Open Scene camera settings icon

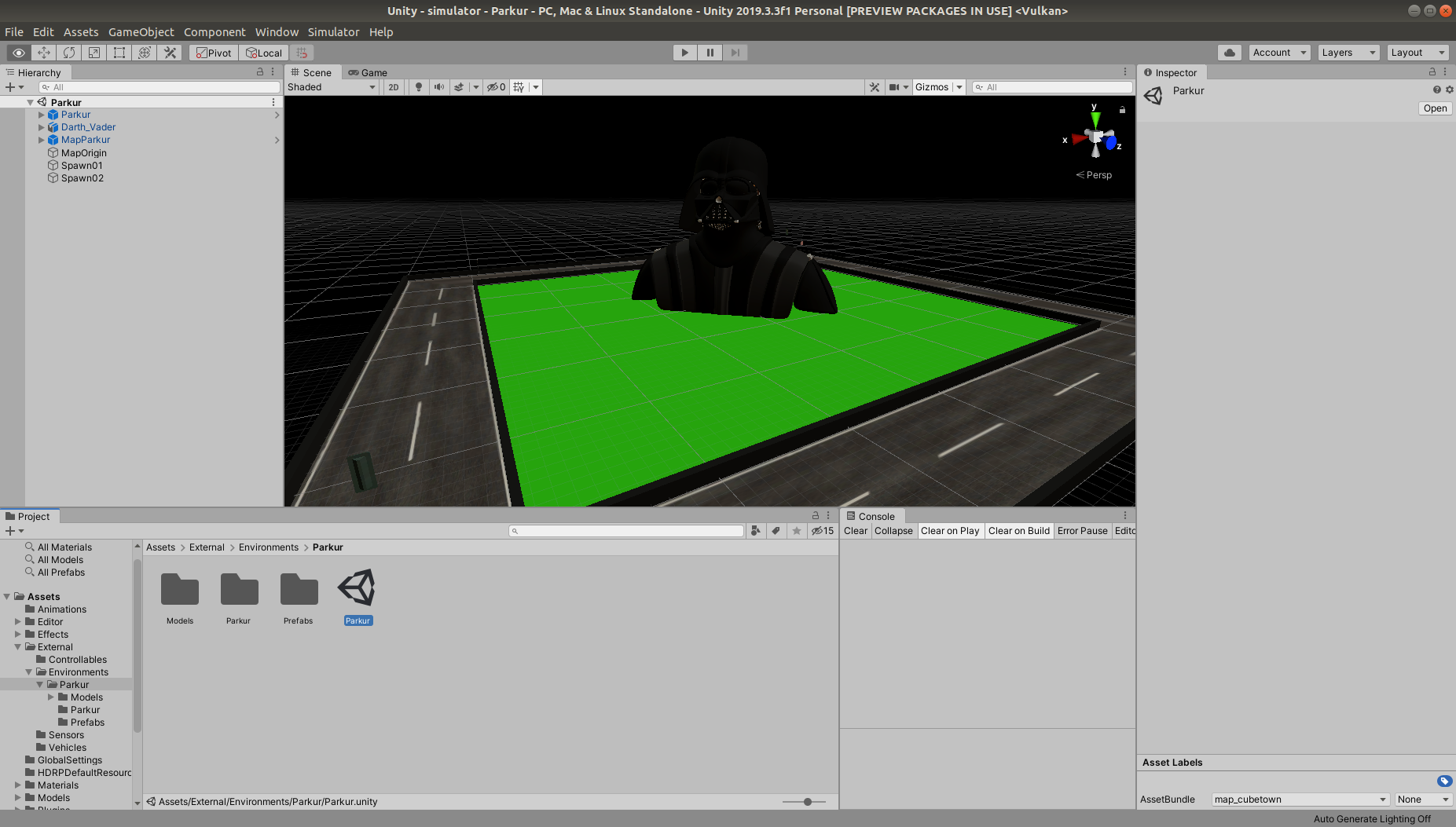[894, 87]
